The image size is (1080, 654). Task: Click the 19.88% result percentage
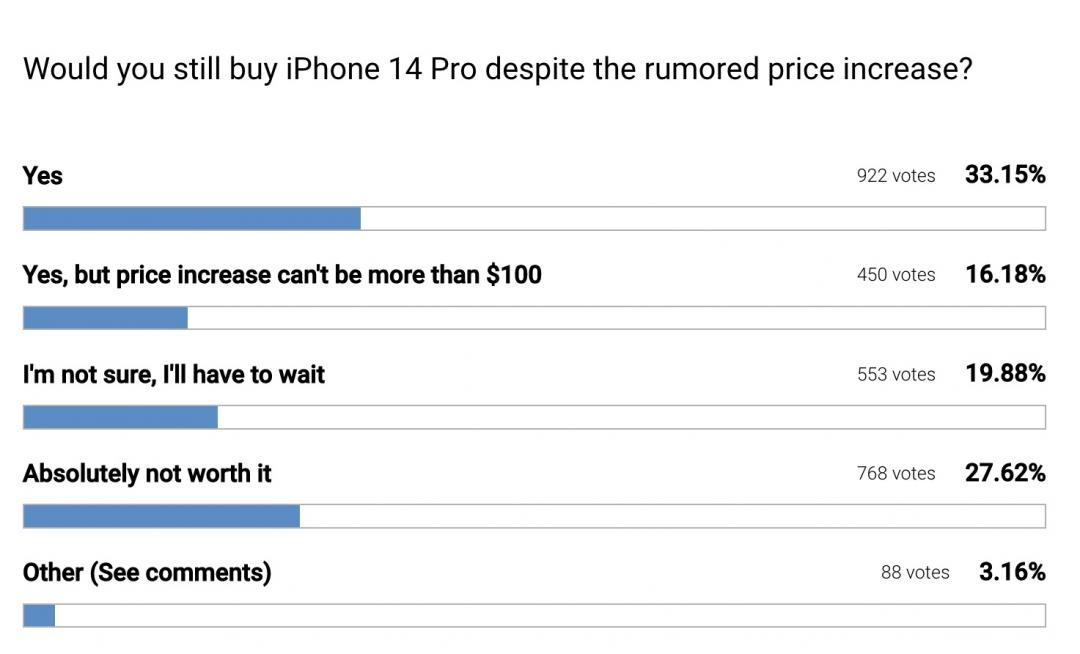(x=1005, y=374)
